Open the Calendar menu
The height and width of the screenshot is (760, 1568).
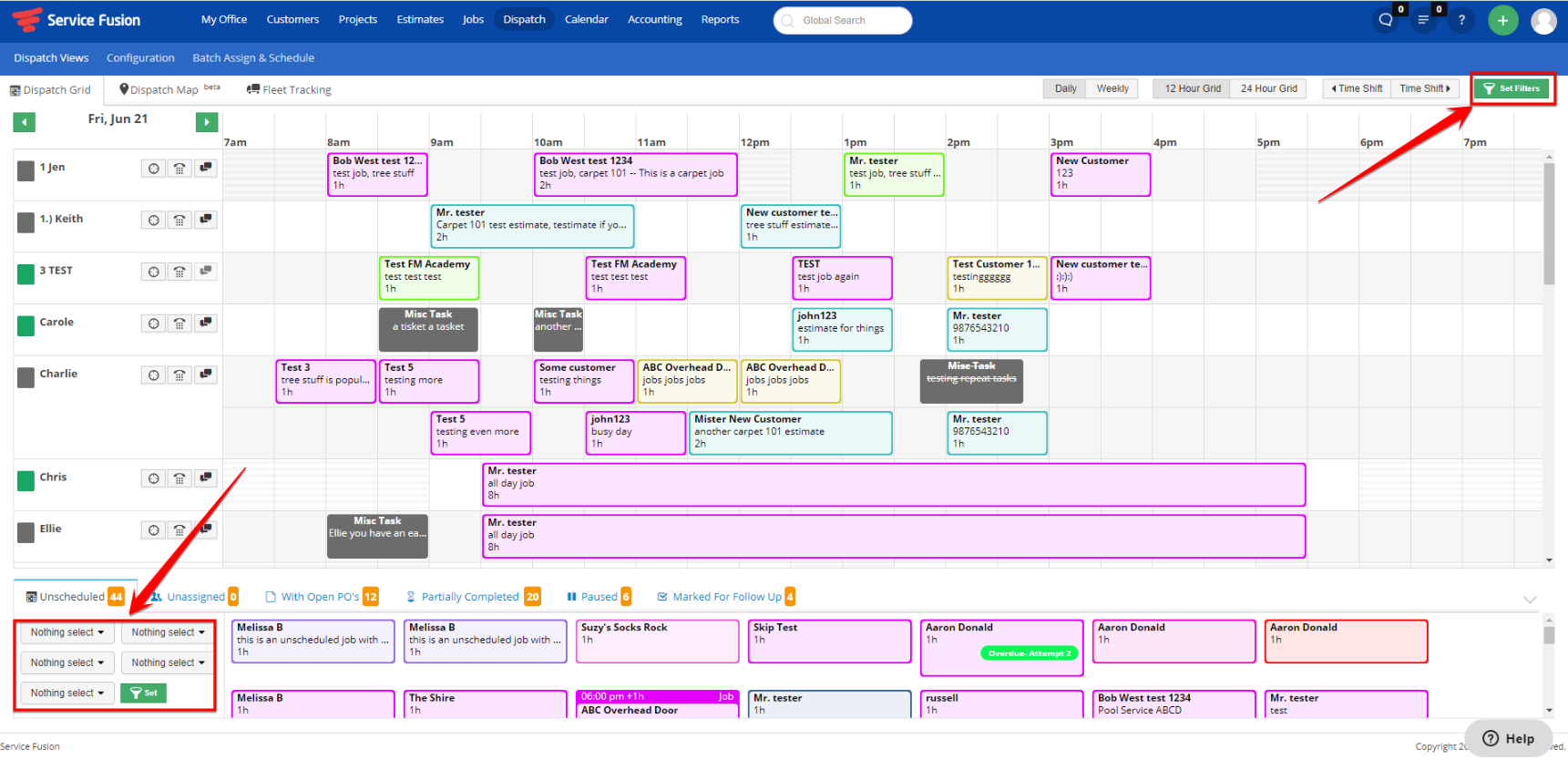click(586, 19)
